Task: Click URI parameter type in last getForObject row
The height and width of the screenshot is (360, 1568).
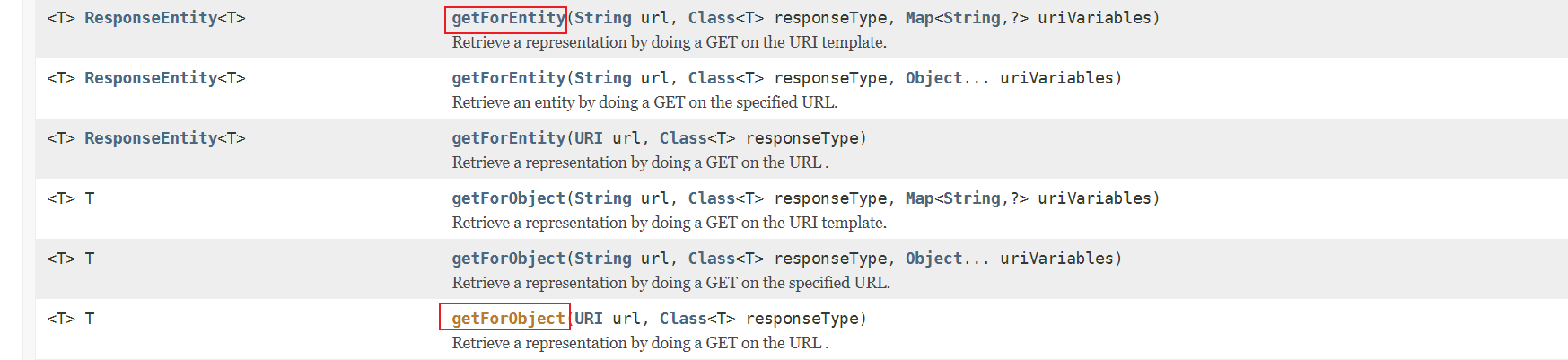Action: 589,319
